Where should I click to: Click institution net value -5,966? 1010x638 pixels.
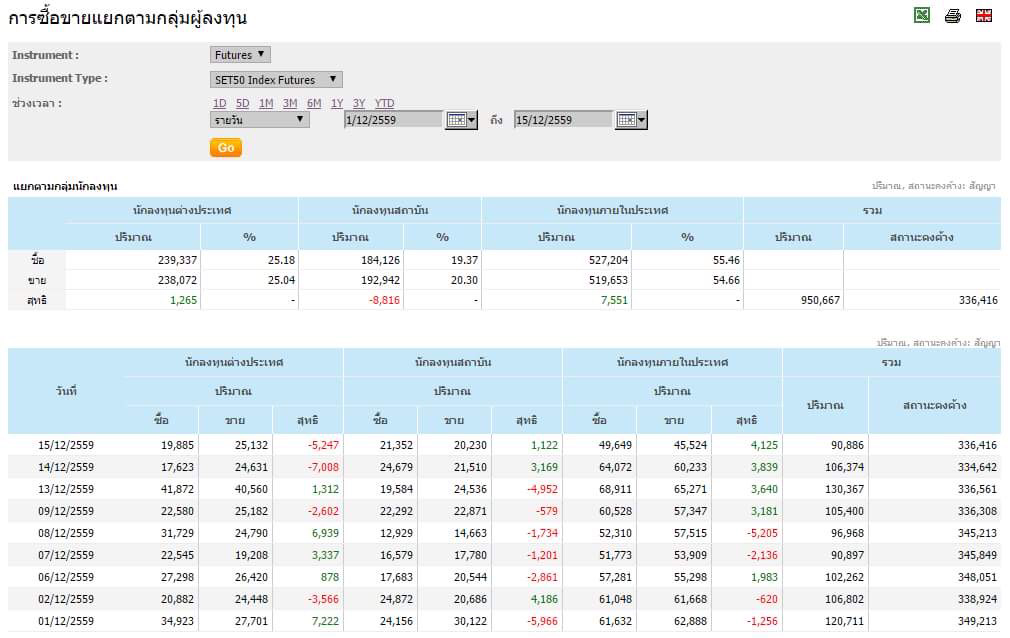click(542, 621)
